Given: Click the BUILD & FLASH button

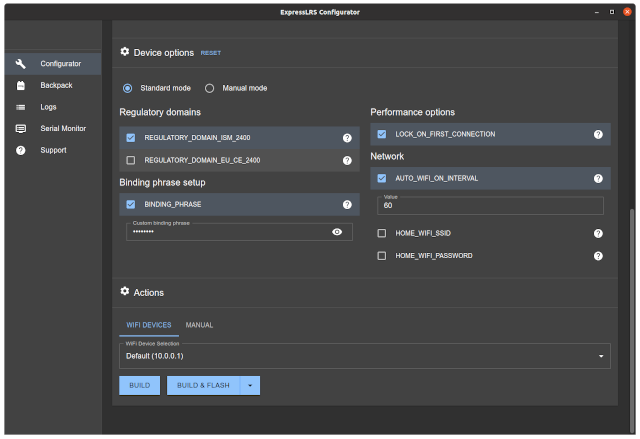Looking at the screenshot, I should (x=203, y=386).
